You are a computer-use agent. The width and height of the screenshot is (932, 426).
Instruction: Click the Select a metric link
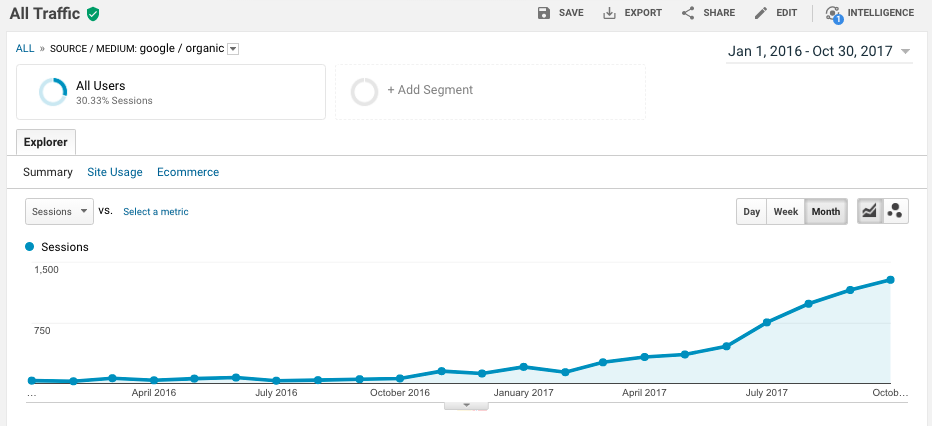pos(156,212)
